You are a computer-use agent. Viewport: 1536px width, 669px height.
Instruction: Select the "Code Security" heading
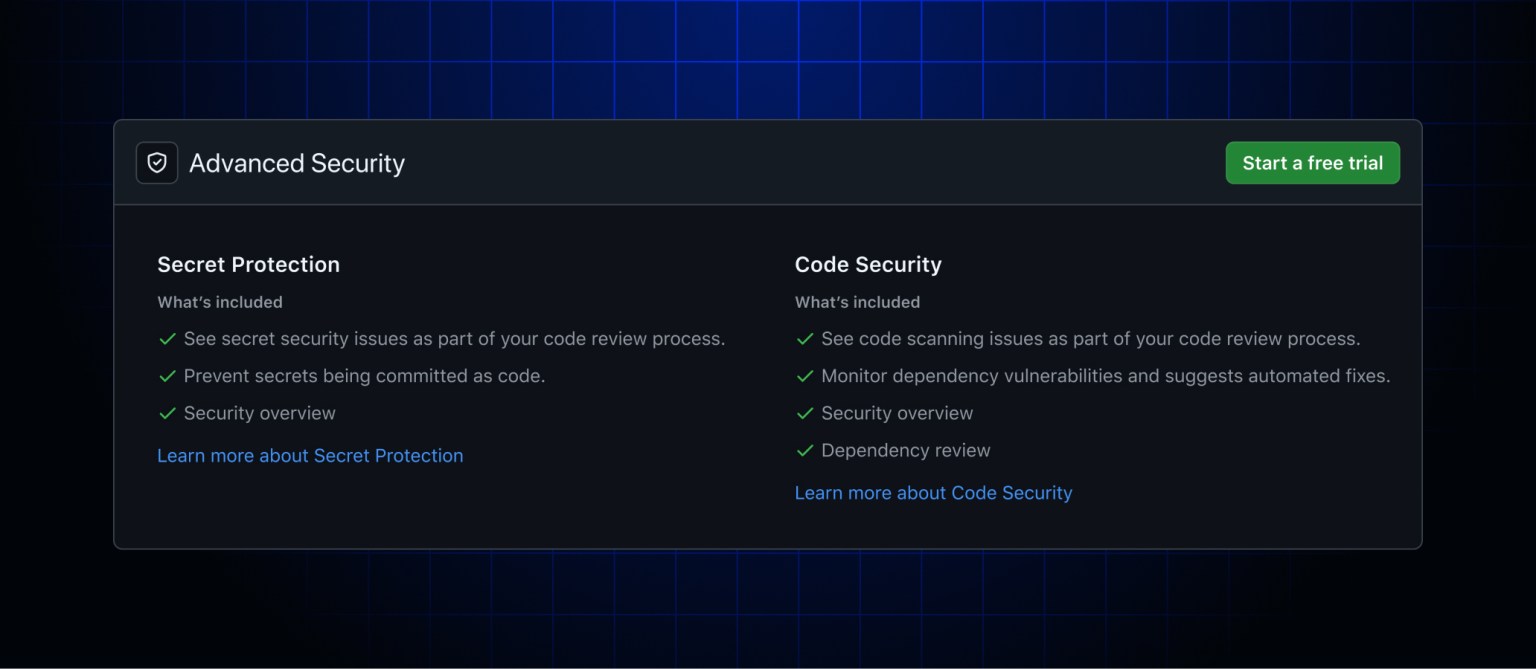click(x=868, y=264)
